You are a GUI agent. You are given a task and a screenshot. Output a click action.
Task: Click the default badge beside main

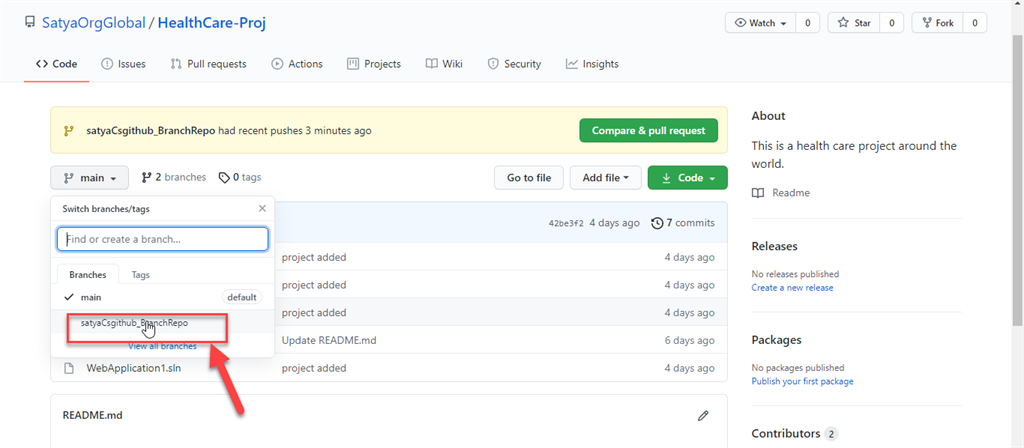tap(242, 297)
